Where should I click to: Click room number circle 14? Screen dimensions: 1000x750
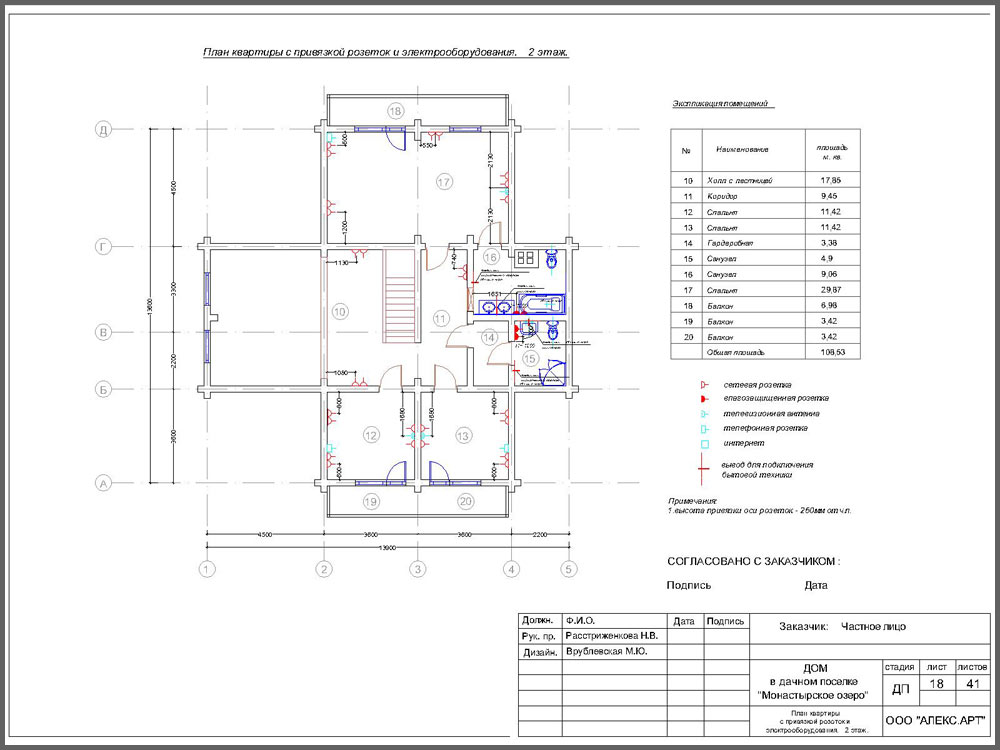(x=489, y=337)
